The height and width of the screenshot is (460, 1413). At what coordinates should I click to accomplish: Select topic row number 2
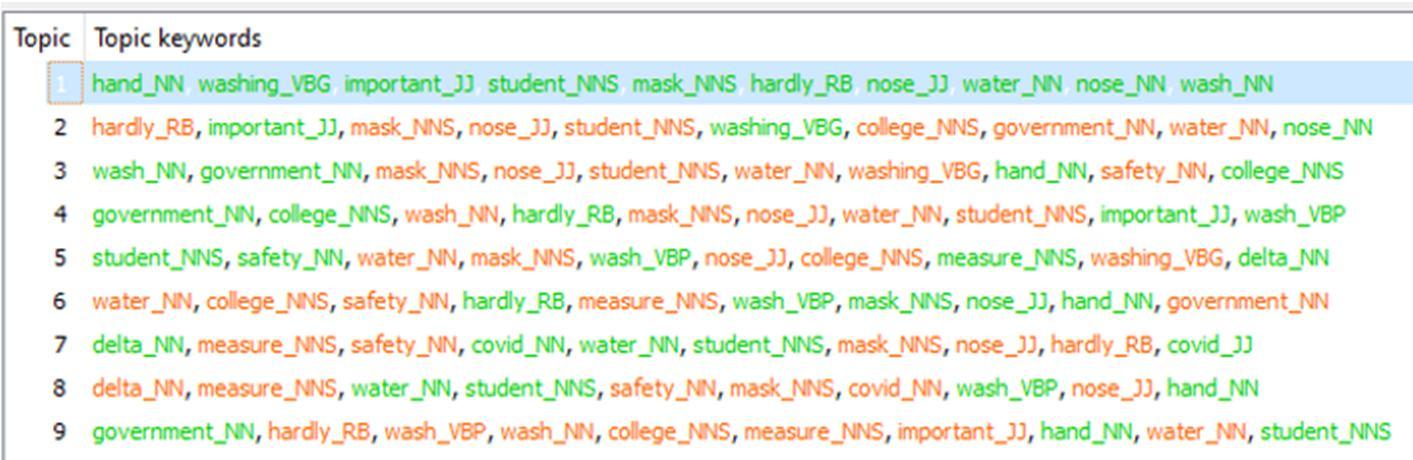(707, 127)
